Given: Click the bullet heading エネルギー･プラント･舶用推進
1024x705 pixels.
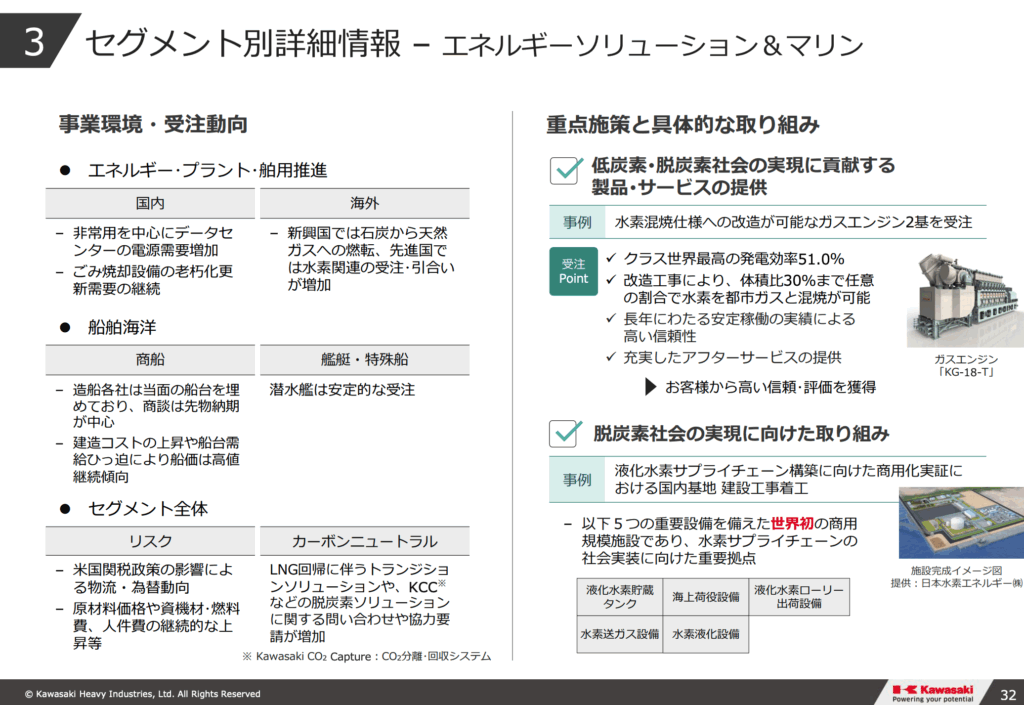Looking at the screenshot, I should coord(207,170).
